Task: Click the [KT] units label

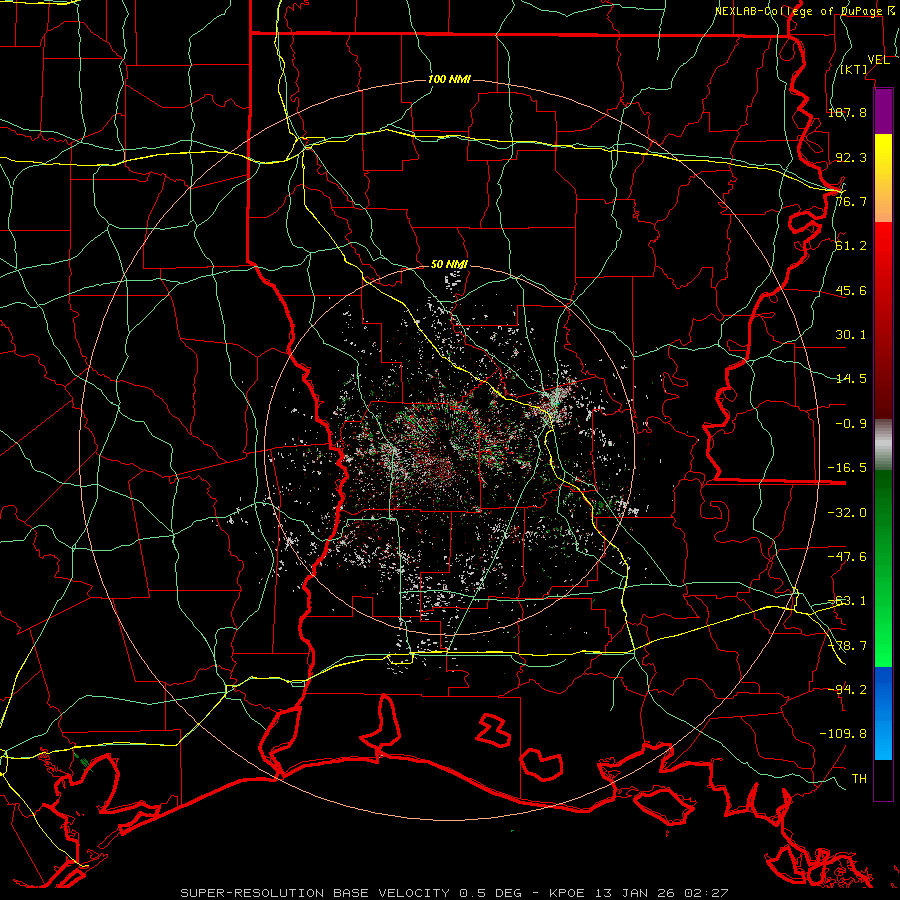Action: pos(854,69)
